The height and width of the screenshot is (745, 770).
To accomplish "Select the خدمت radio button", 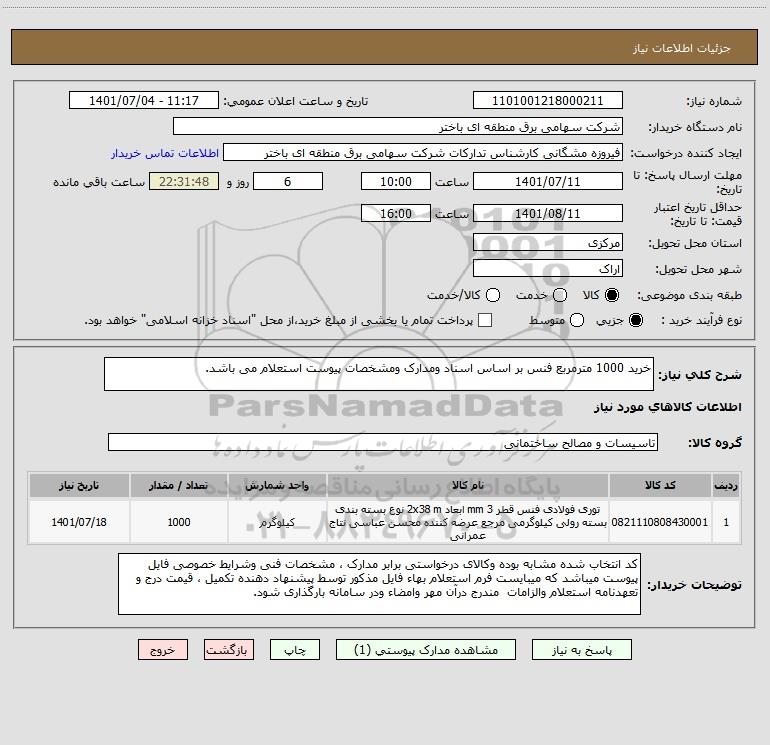I will (x=560, y=295).
